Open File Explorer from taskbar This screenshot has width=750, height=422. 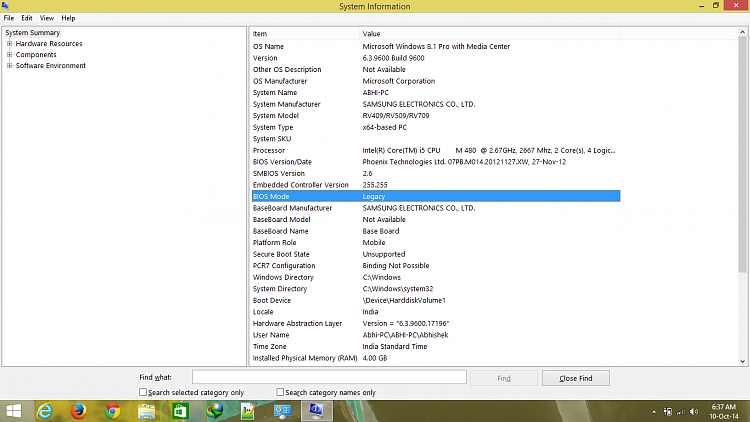pyautogui.click(x=146, y=411)
